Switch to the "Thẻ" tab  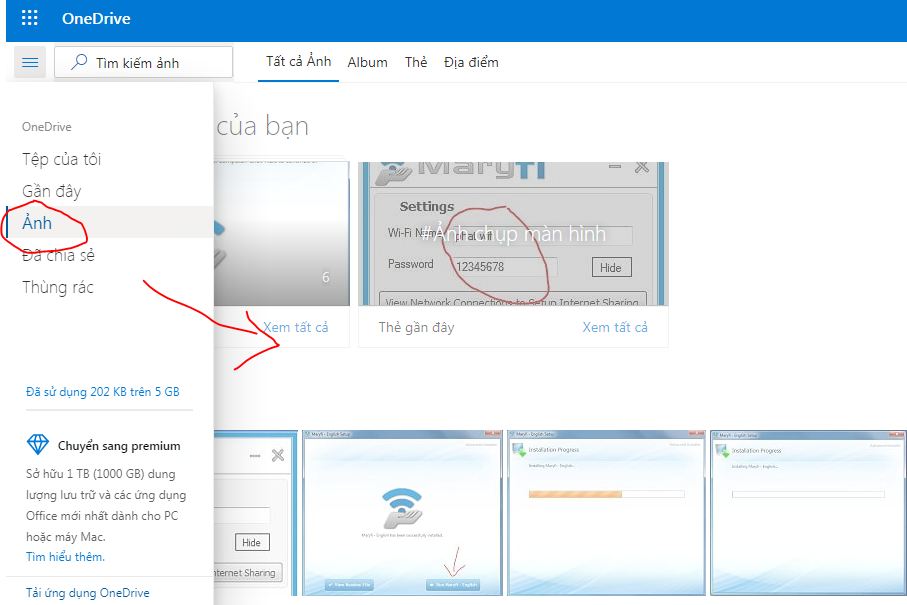(x=416, y=62)
